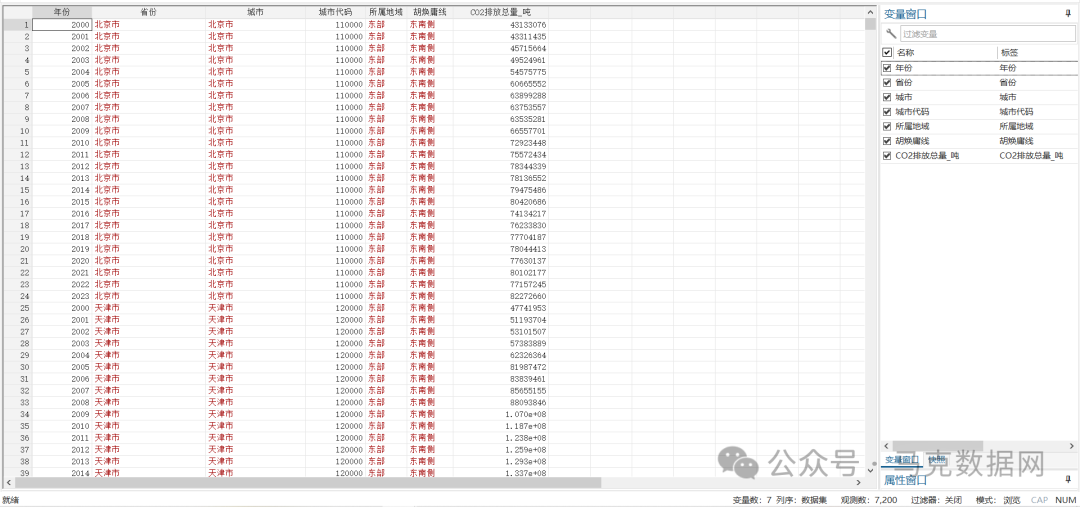Click the 列序: 数据集 status bar entry
The height and width of the screenshot is (507, 1080).
[801, 499]
